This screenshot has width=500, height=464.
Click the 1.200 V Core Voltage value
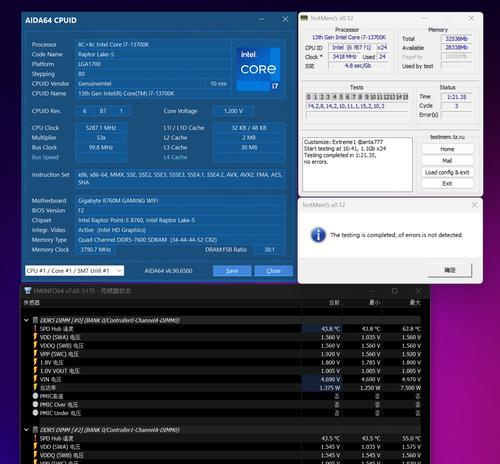point(233,111)
